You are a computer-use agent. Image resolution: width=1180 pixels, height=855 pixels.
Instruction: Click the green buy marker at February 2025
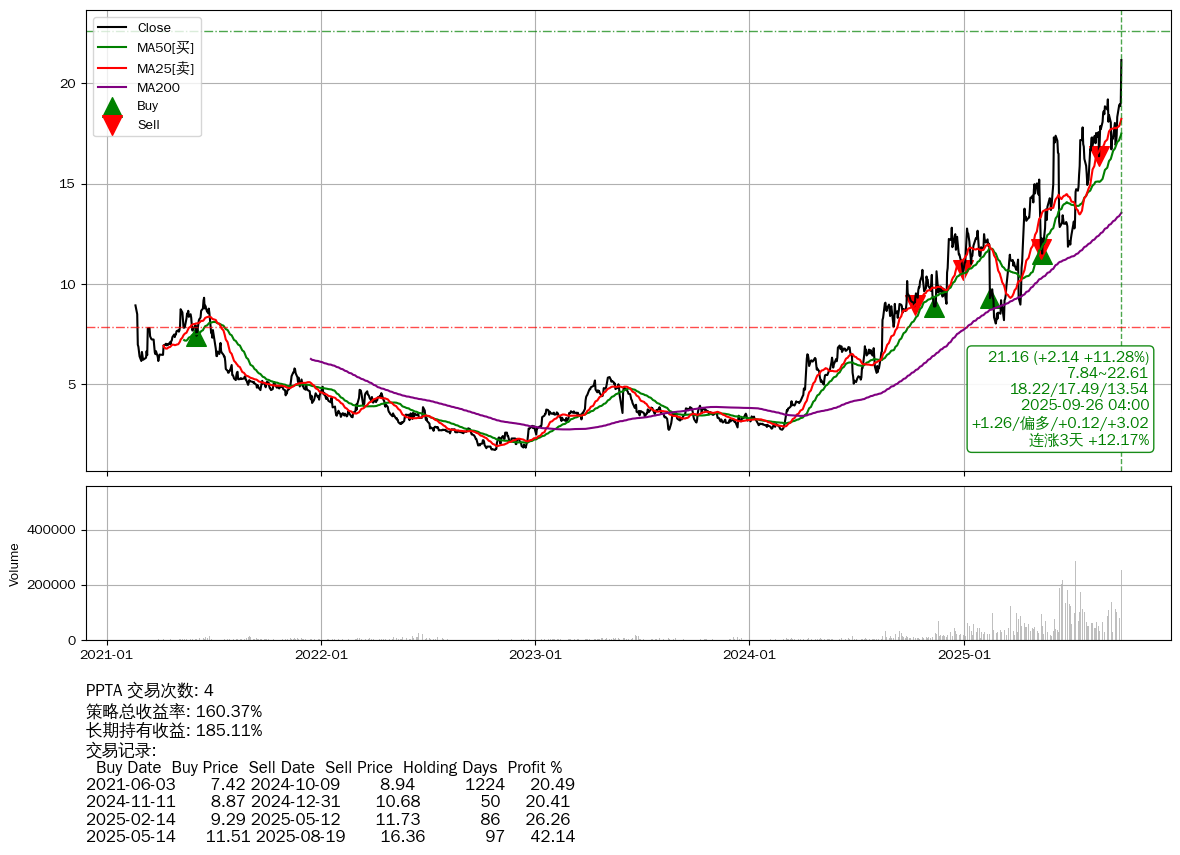click(x=990, y=298)
